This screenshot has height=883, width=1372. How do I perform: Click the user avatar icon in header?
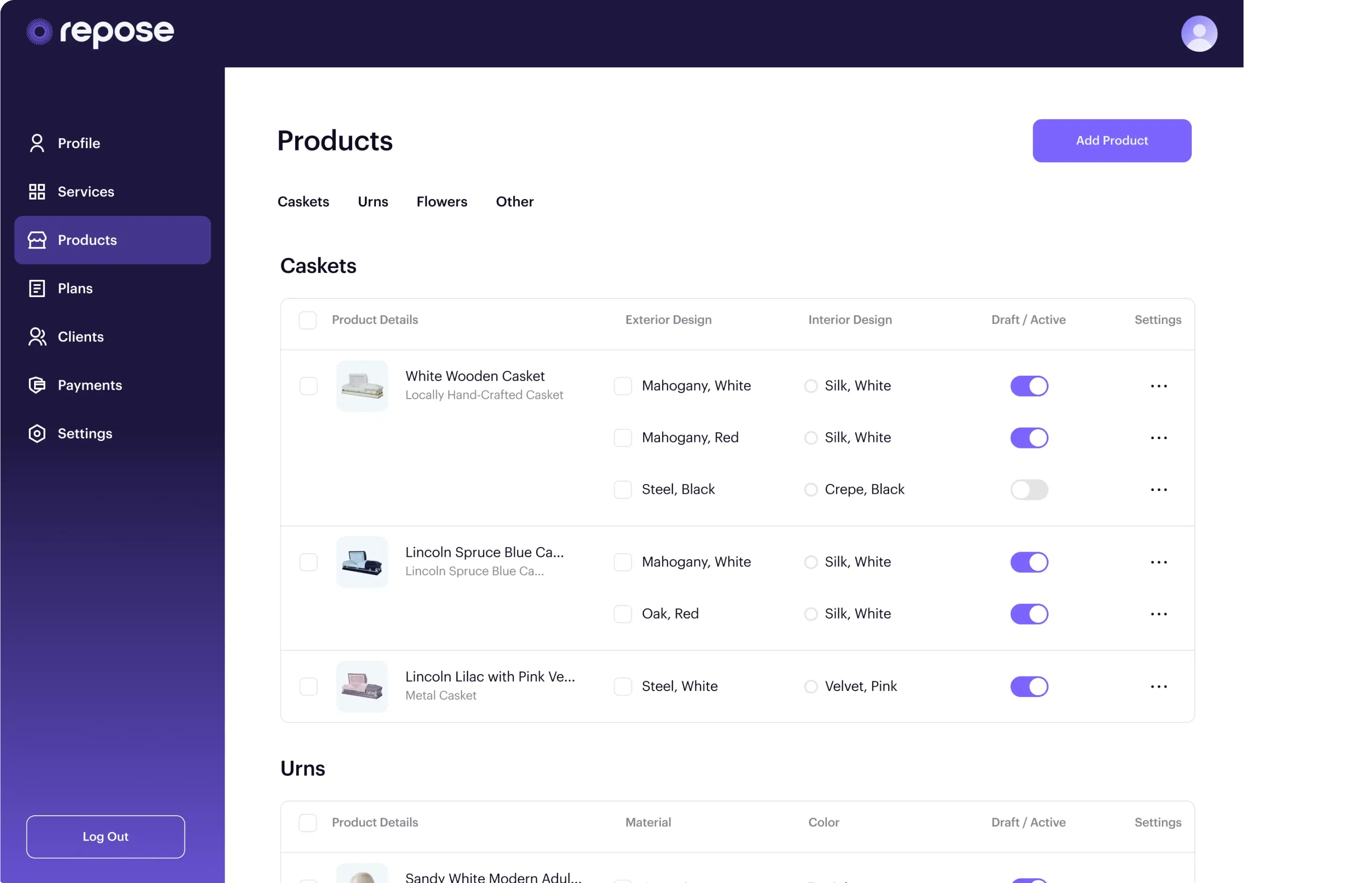tap(1199, 33)
